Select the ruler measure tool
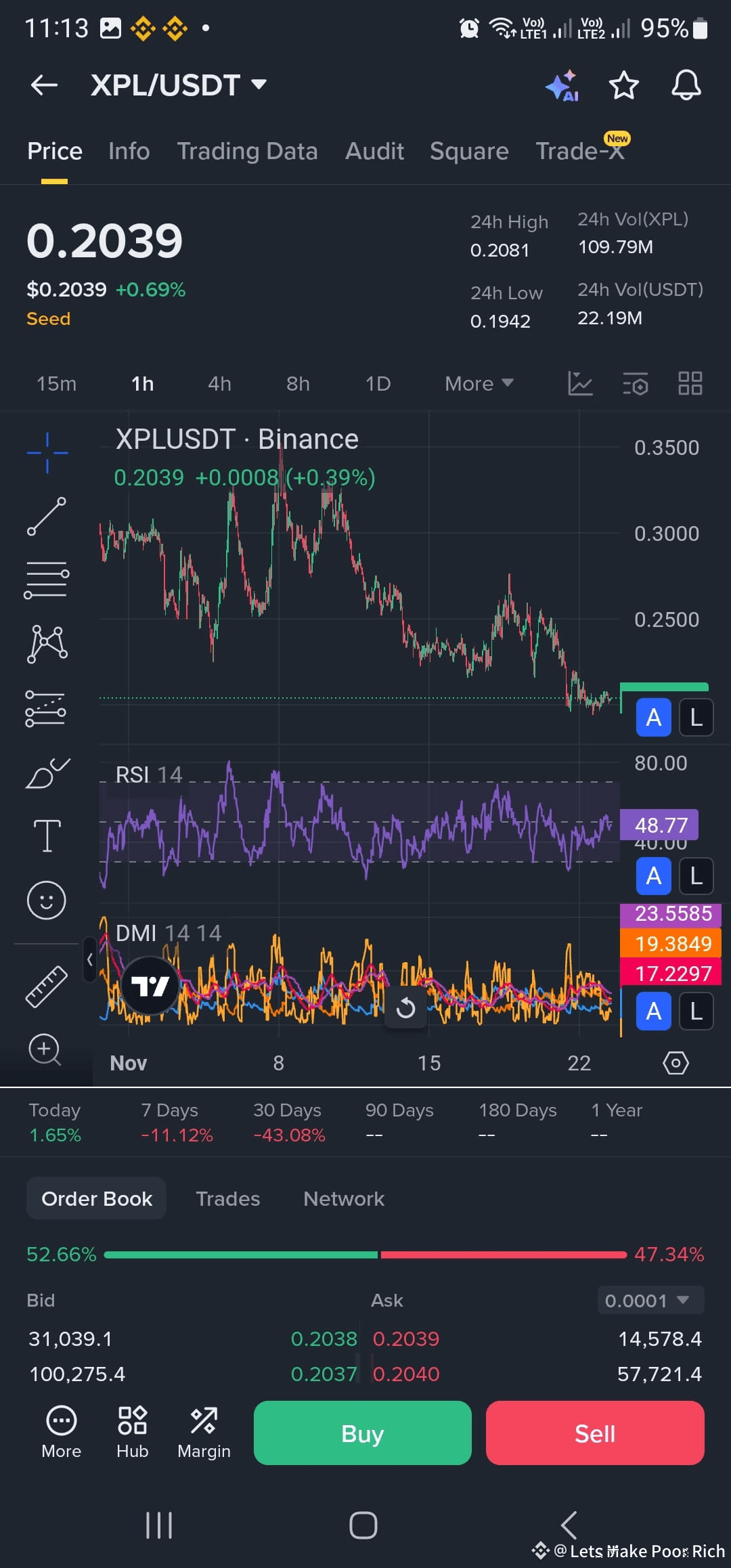The width and height of the screenshot is (731, 1568). tap(46, 986)
